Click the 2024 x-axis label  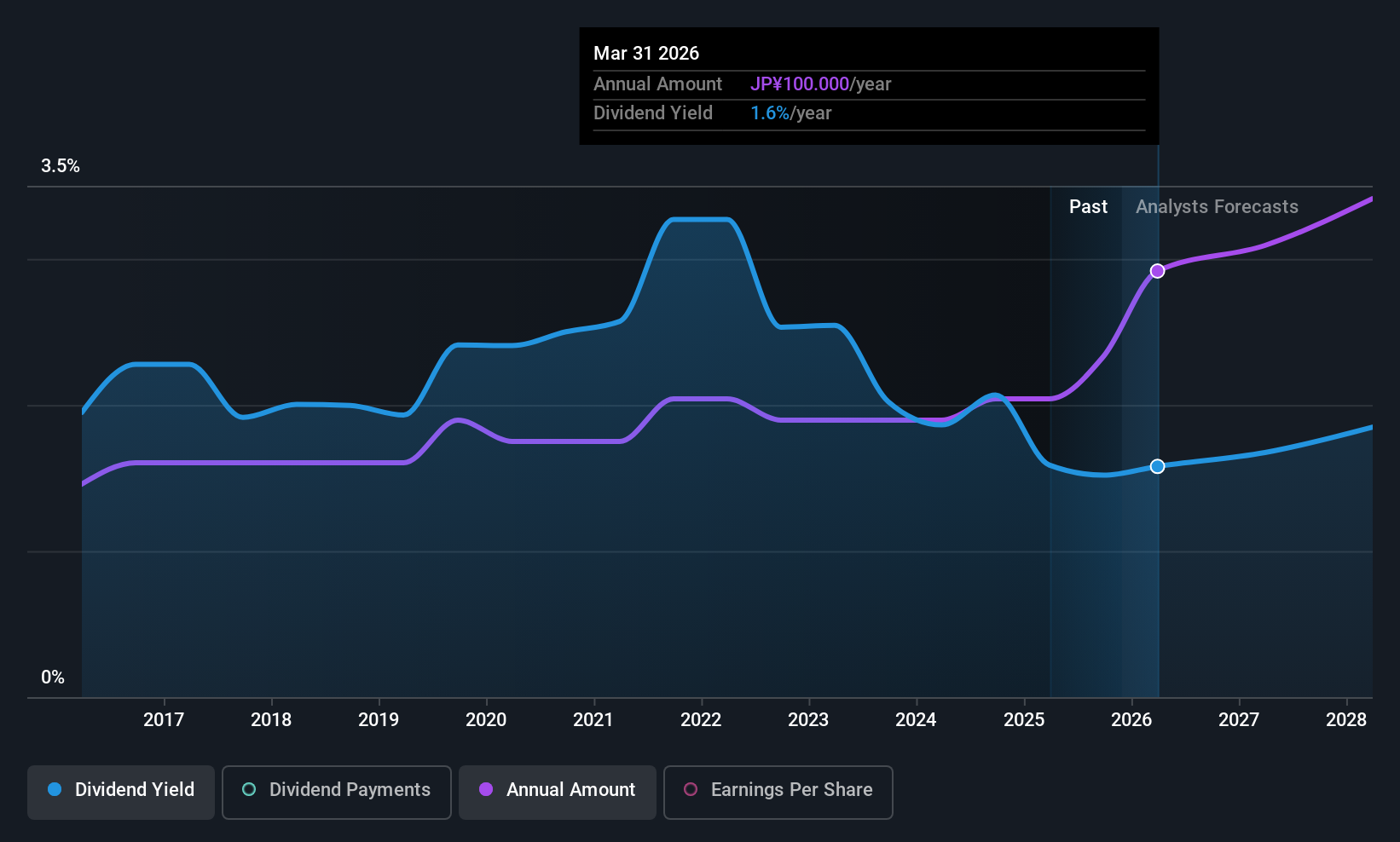pyautogui.click(x=916, y=720)
